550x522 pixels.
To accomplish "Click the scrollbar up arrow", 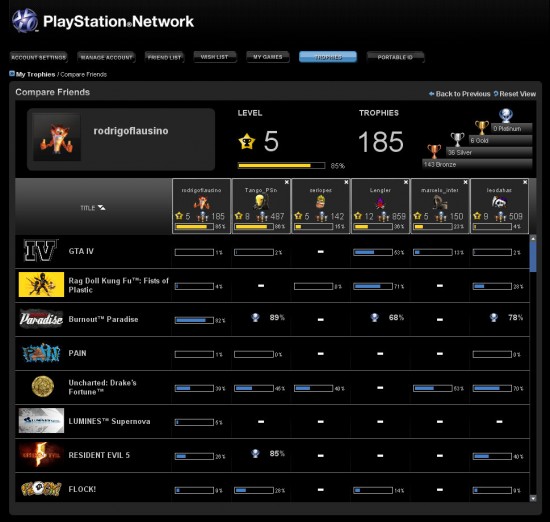I will 533,239.
